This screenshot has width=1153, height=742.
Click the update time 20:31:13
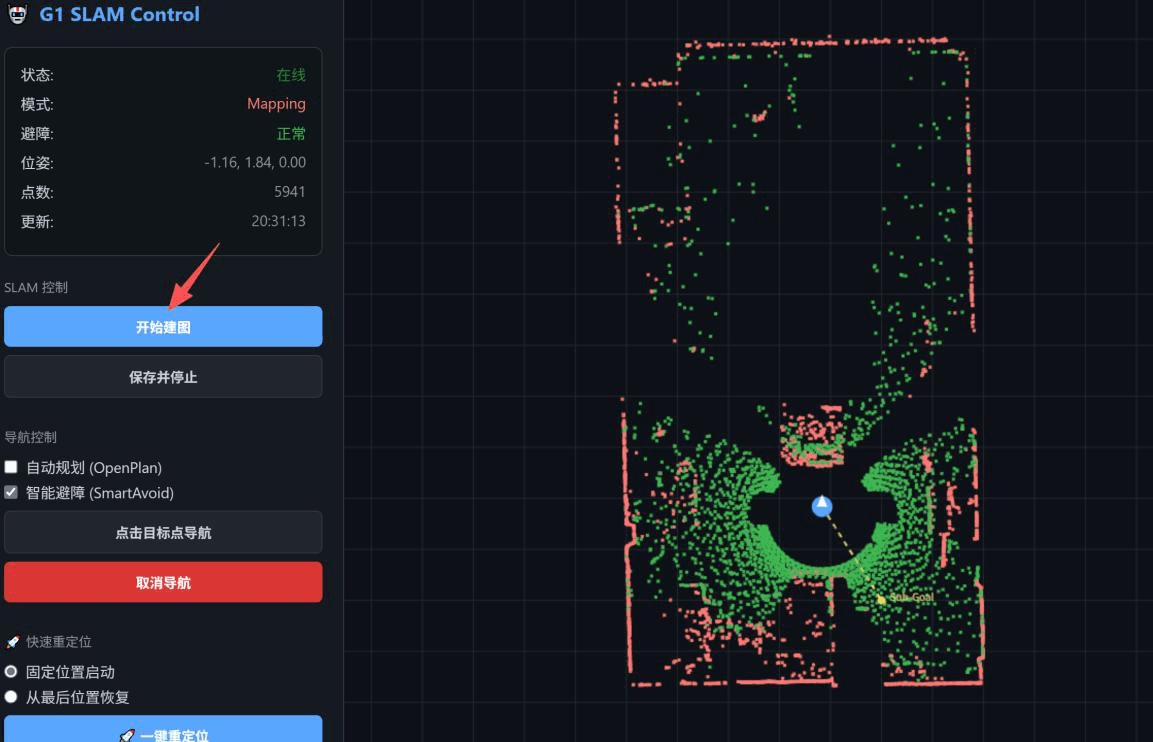pos(278,221)
